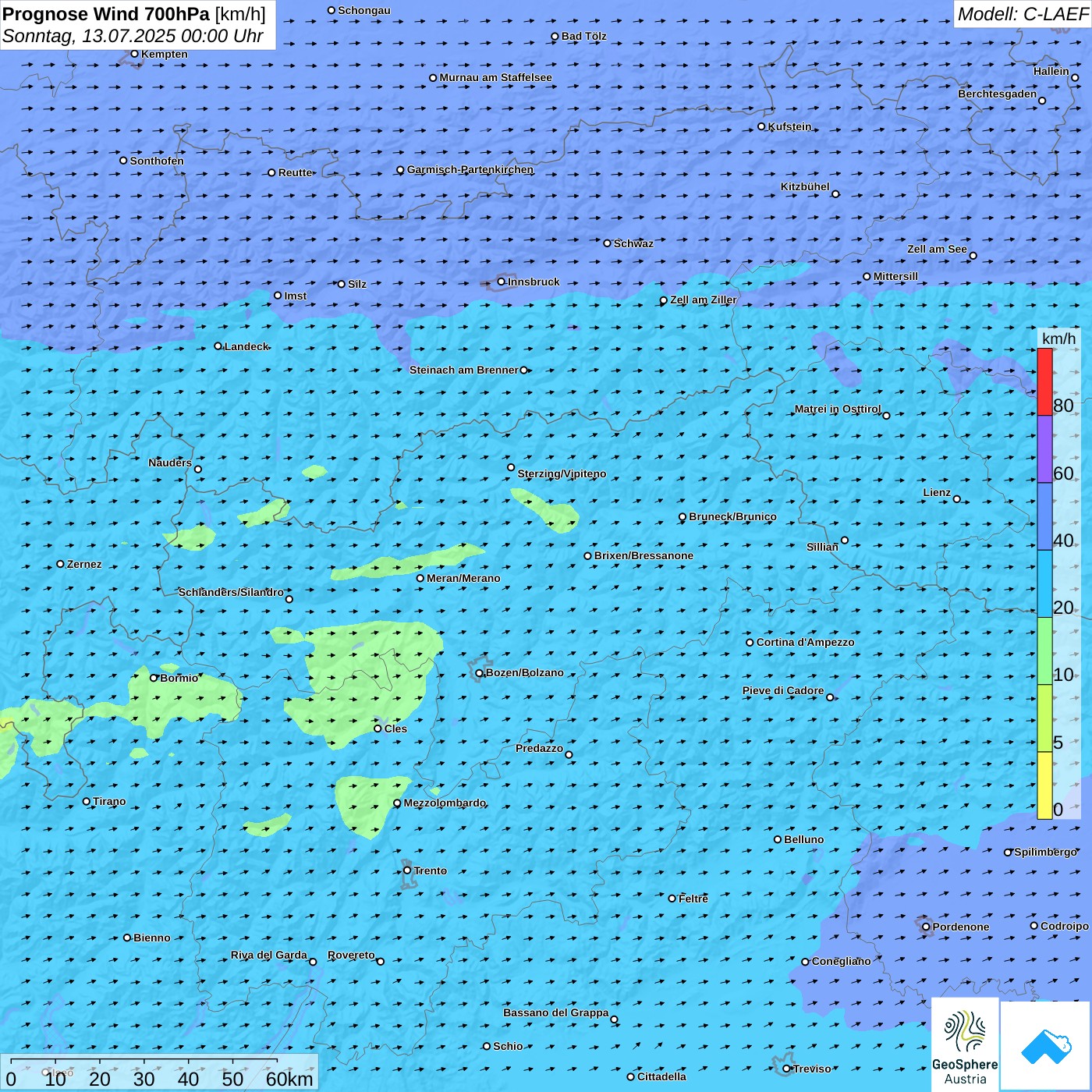This screenshot has height=1092, width=1092.
Task: Click the 'Murnau am Staffelsee' label
Action: [x=495, y=77]
